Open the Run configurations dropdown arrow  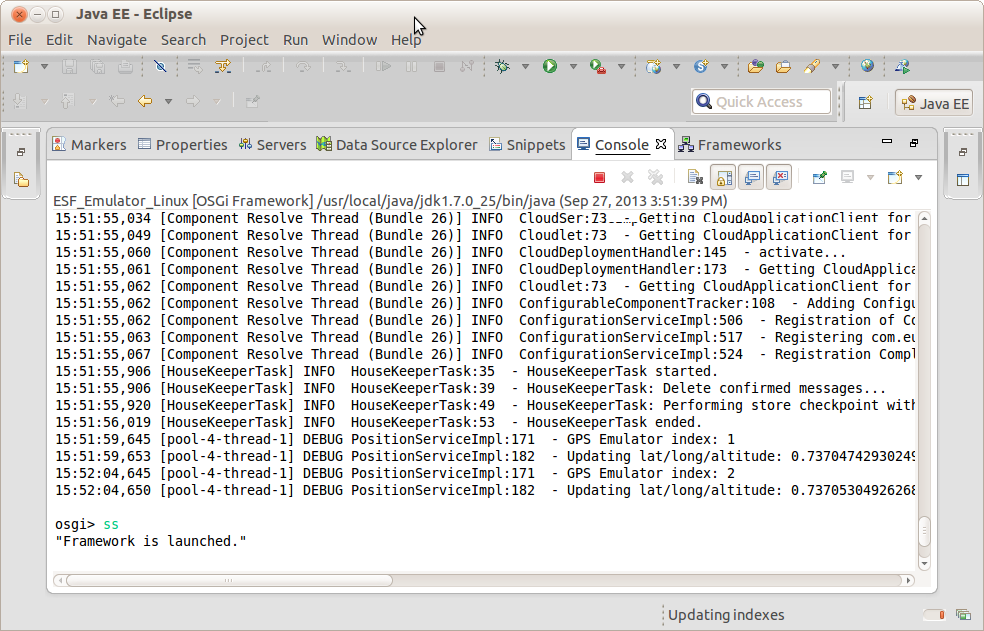pyautogui.click(x=573, y=67)
